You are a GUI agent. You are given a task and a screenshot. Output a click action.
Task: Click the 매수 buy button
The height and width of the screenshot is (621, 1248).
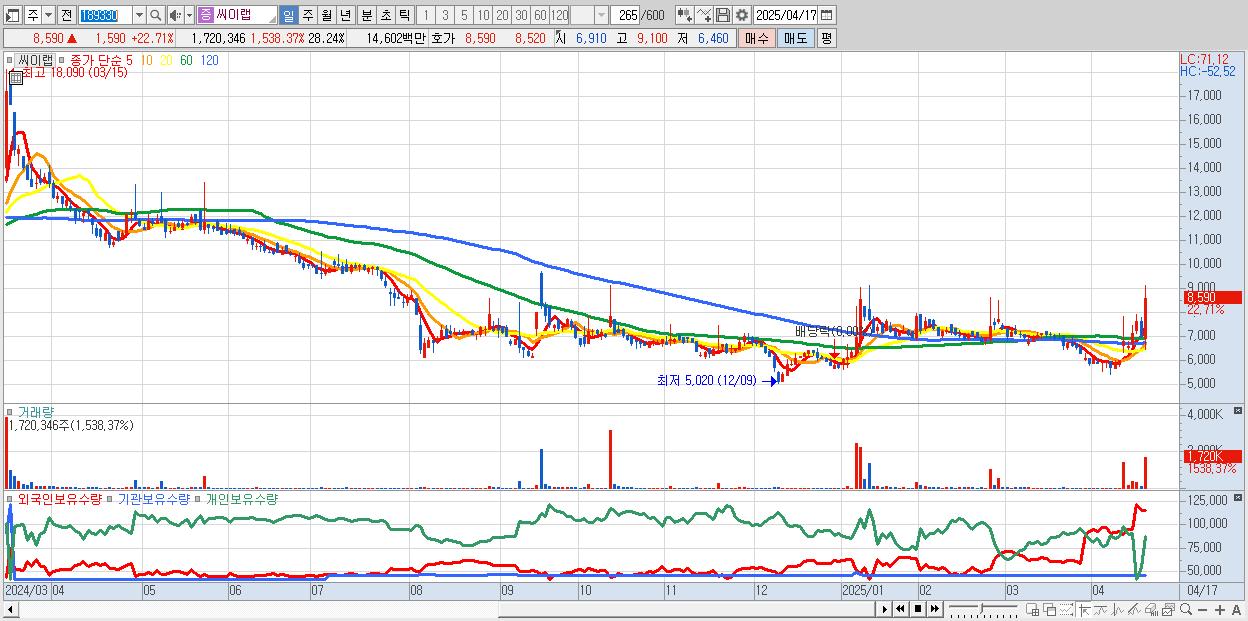pyautogui.click(x=757, y=38)
